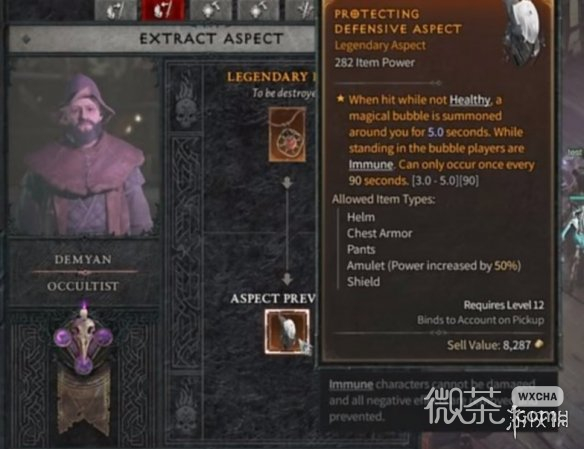Click the gold coin icon beside Sell Value

pos(539,344)
